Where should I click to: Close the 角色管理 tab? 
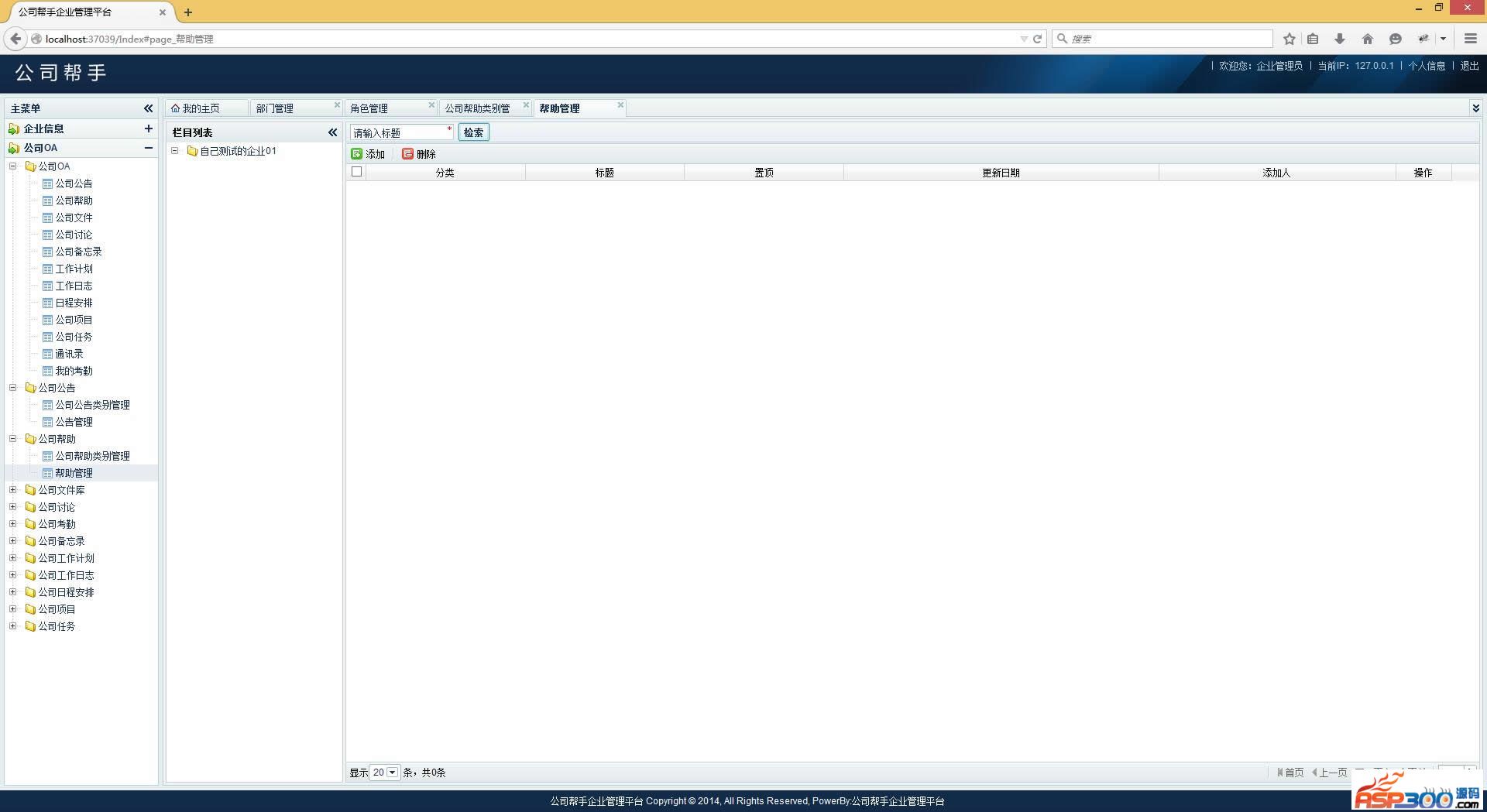coord(431,104)
